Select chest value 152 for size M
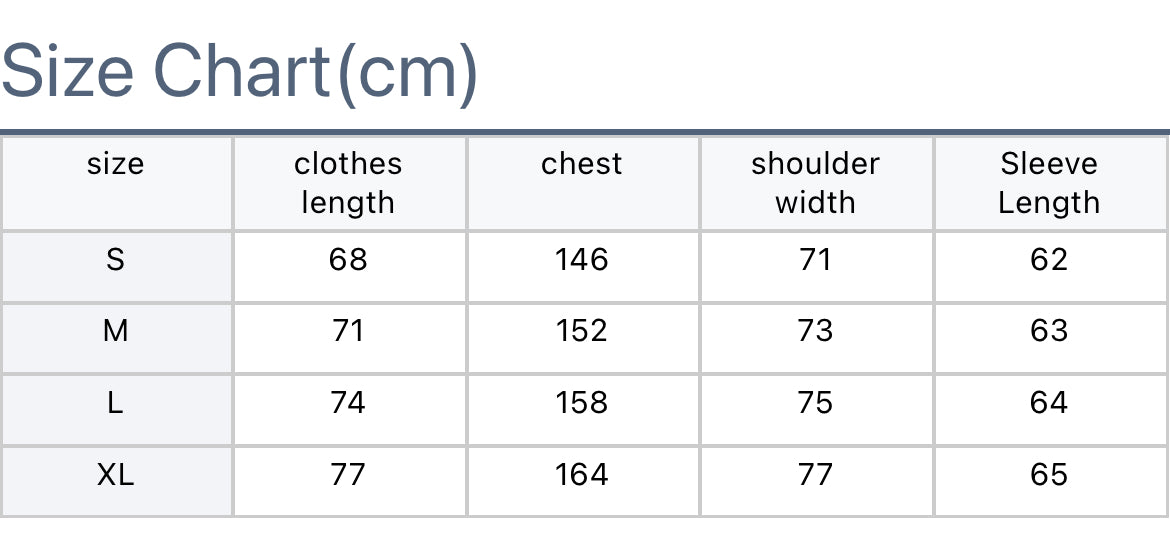 (x=582, y=331)
